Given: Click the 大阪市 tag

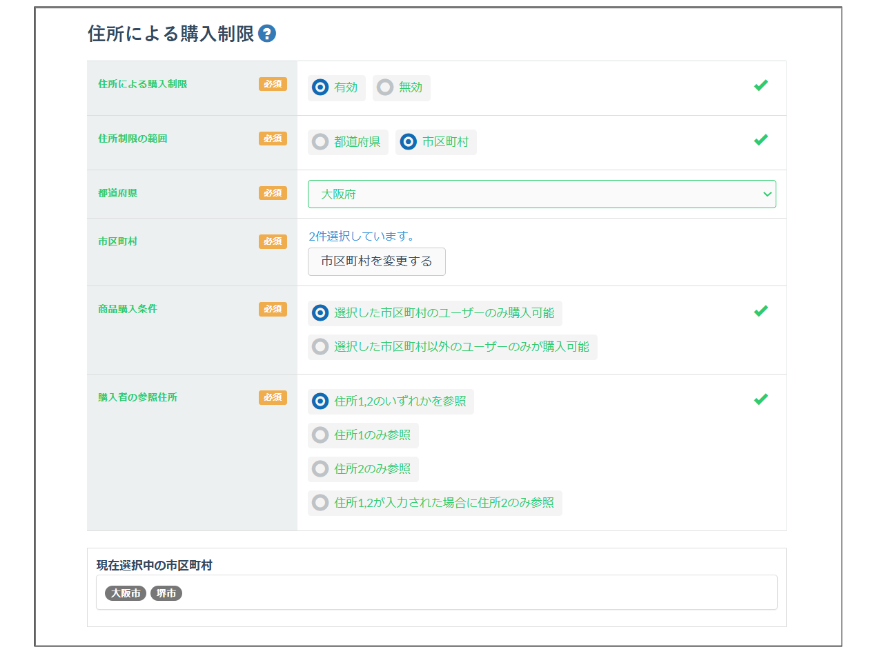Looking at the screenshot, I should coord(126,593).
